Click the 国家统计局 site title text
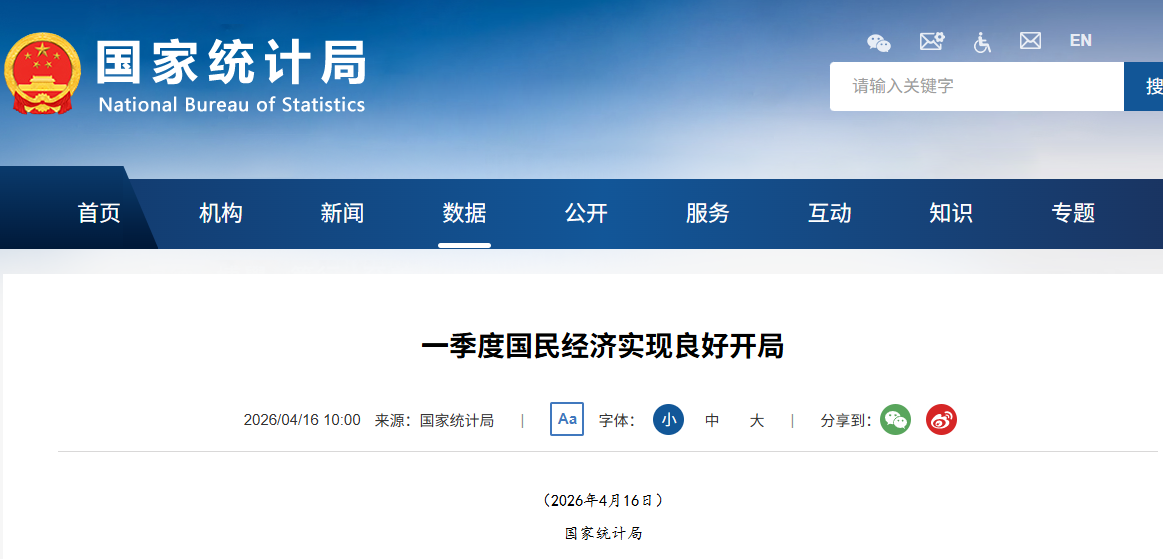Image resolution: width=1163 pixels, height=559 pixels. pyautogui.click(x=231, y=63)
